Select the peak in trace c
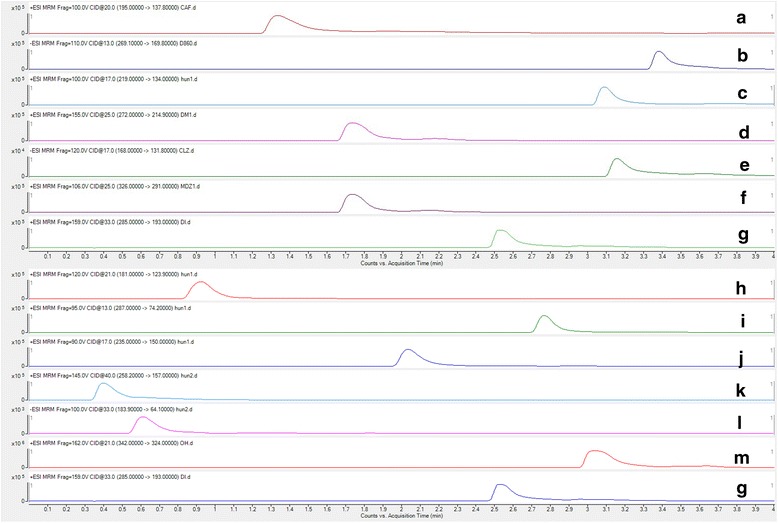 pos(604,91)
